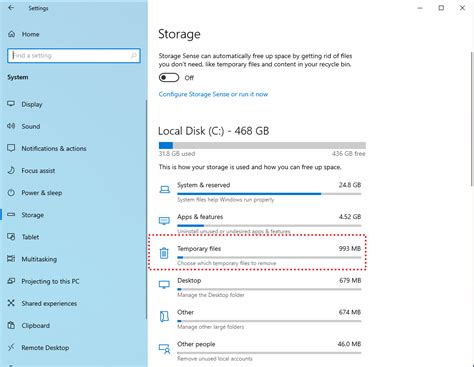Open Tablet settings page
474x367 pixels.
74,237
